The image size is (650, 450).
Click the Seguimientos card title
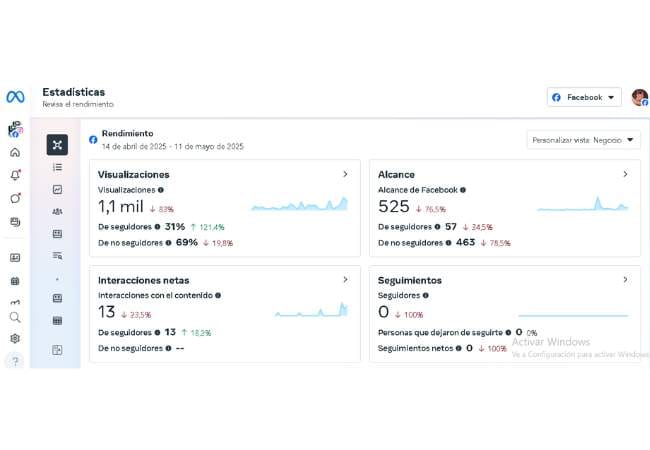(410, 281)
